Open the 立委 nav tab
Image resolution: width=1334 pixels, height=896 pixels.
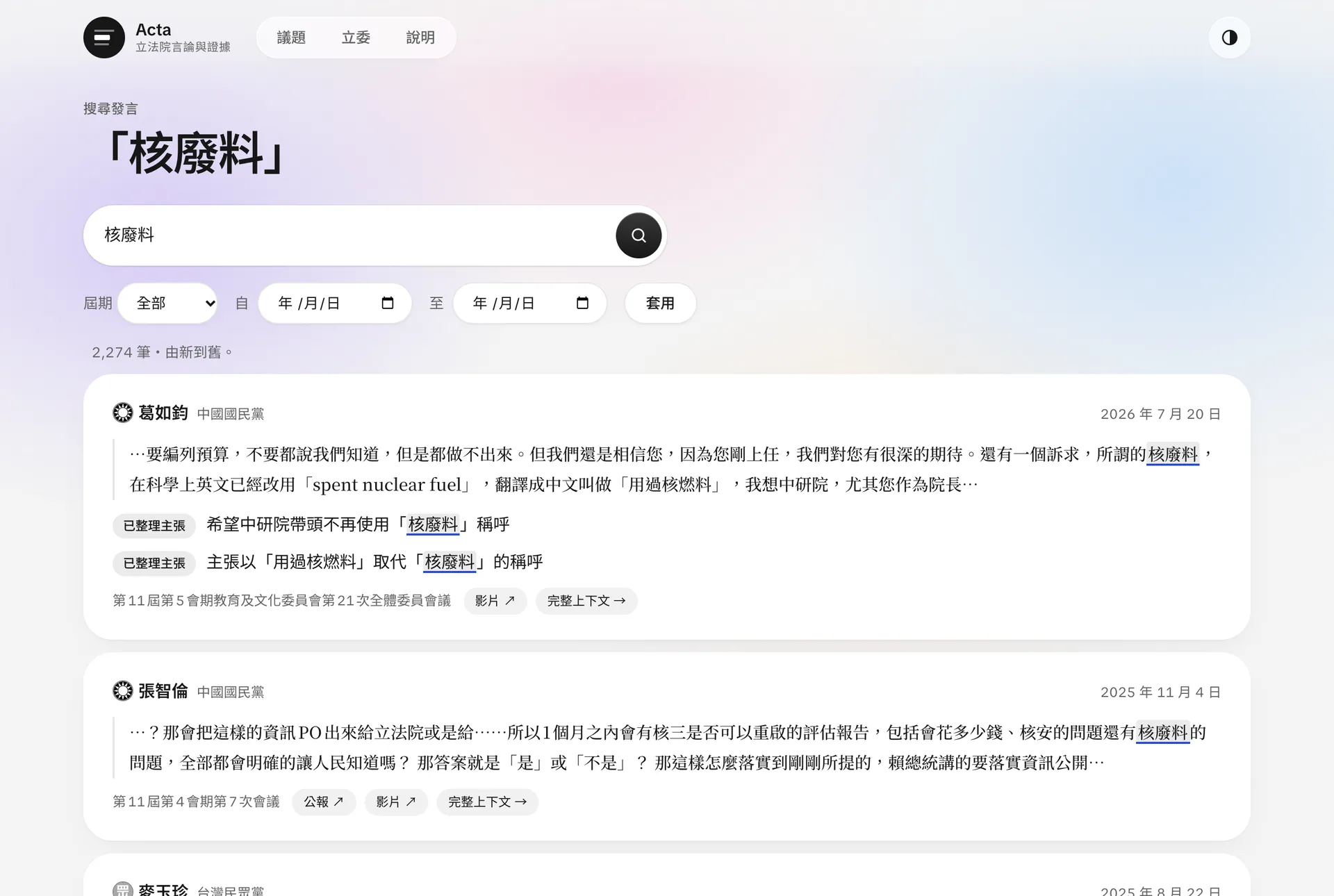[x=356, y=38]
